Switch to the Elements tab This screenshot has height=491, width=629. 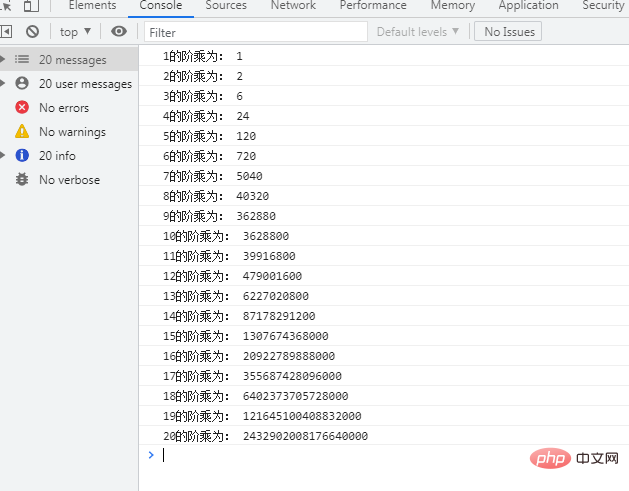(x=92, y=5)
